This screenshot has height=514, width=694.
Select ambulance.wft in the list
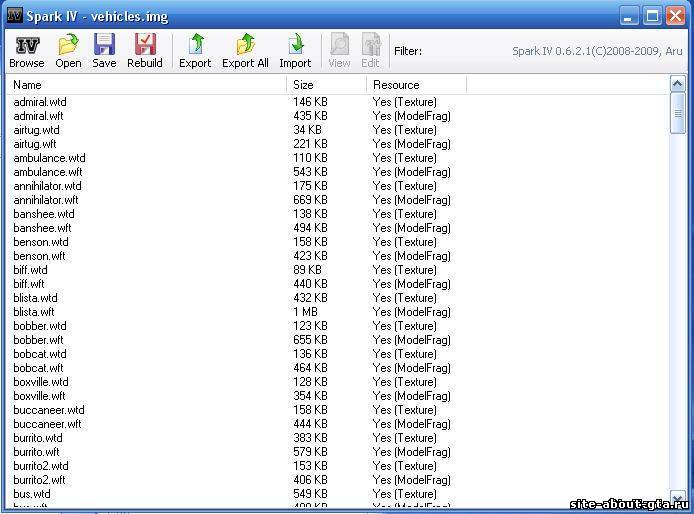click(48, 172)
